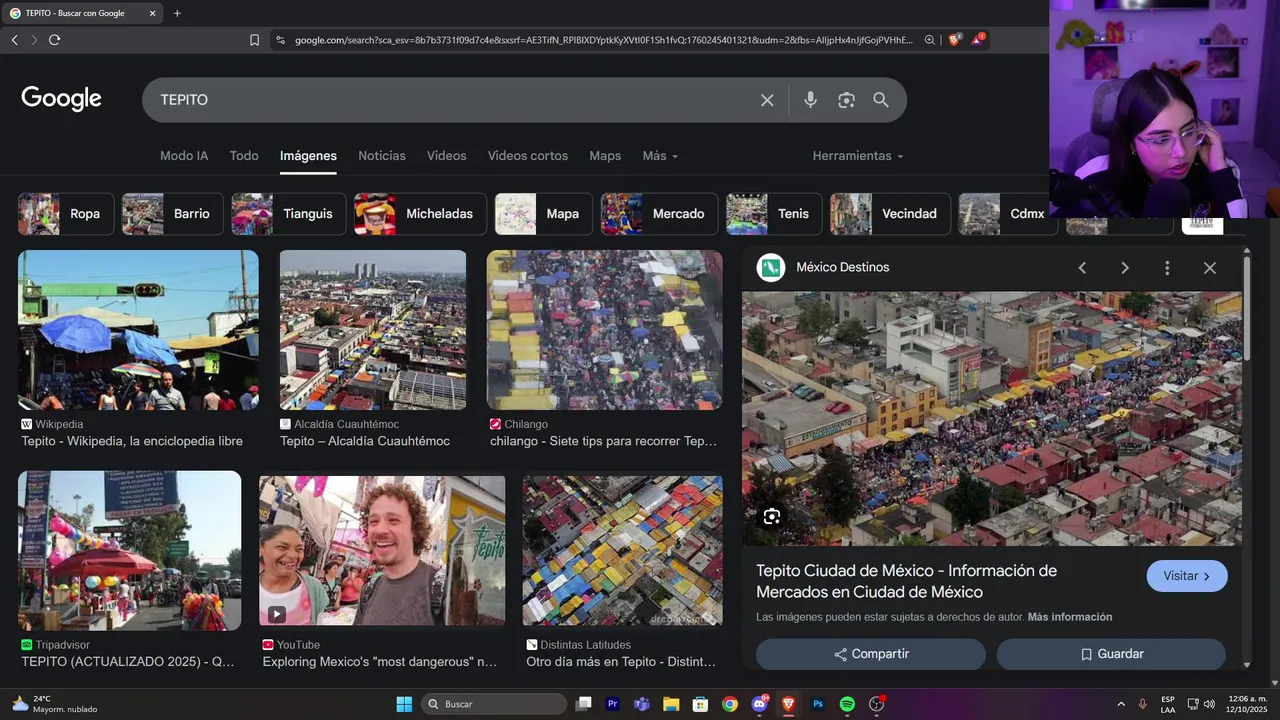Open Más información copyright link
The image size is (1280, 720).
click(1069, 617)
